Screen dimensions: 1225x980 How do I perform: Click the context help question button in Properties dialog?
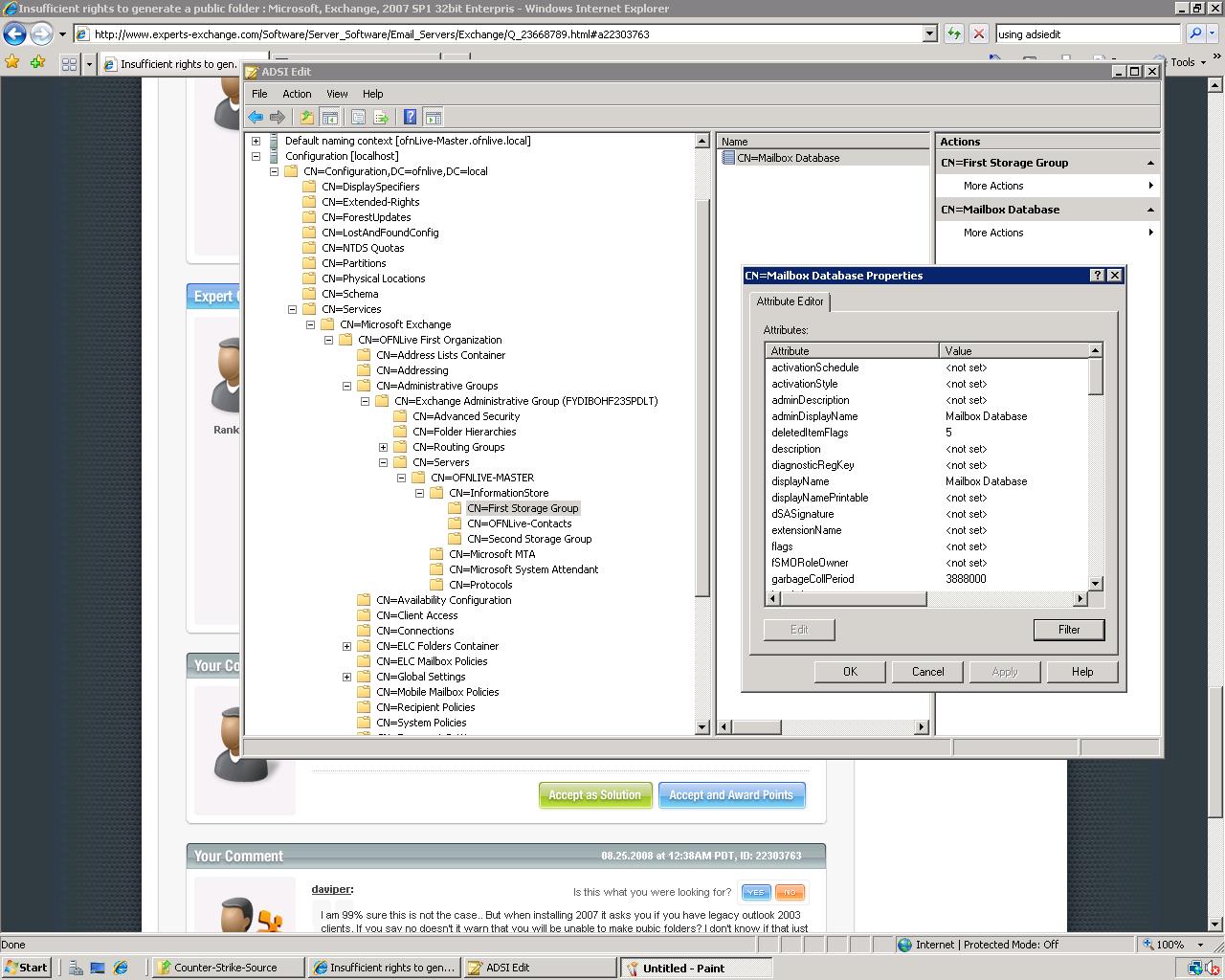click(x=1097, y=275)
